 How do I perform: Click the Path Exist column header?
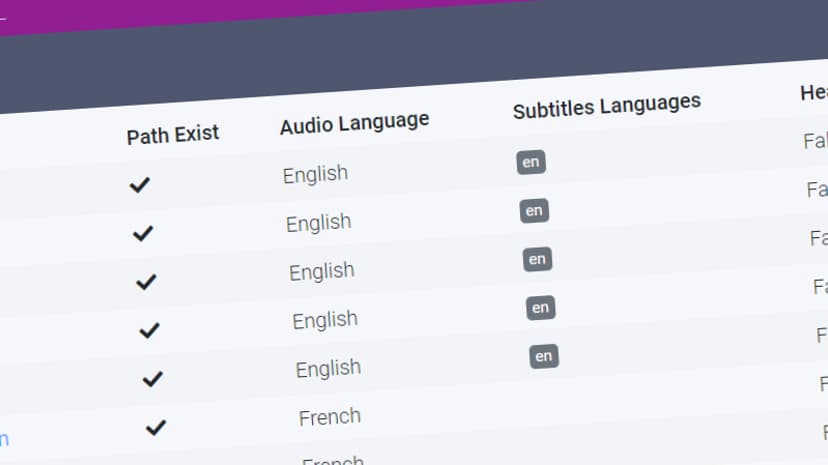click(x=173, y=135)
